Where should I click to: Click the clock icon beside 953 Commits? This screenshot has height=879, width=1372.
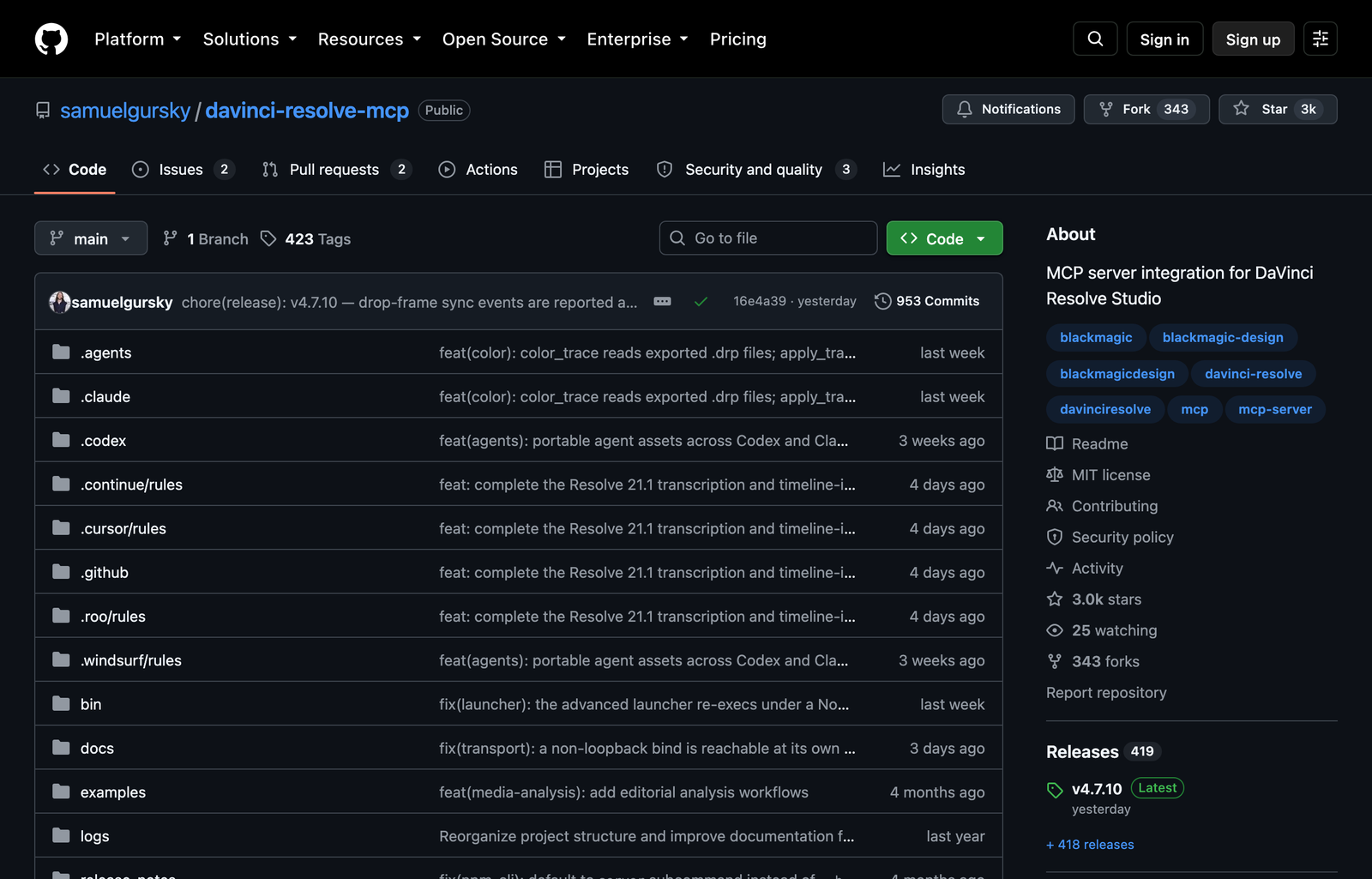pos(882,301)
